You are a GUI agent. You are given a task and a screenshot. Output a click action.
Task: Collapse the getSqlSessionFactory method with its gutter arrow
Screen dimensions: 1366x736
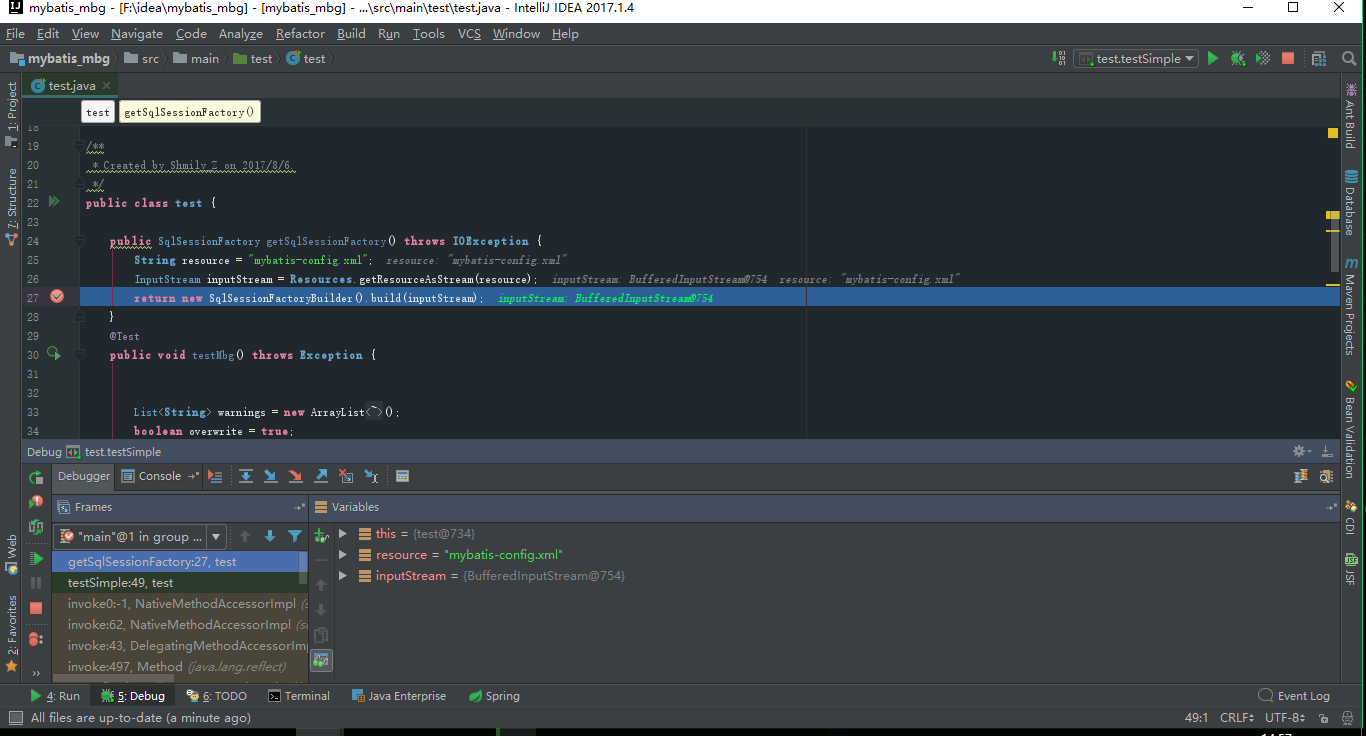78,241
